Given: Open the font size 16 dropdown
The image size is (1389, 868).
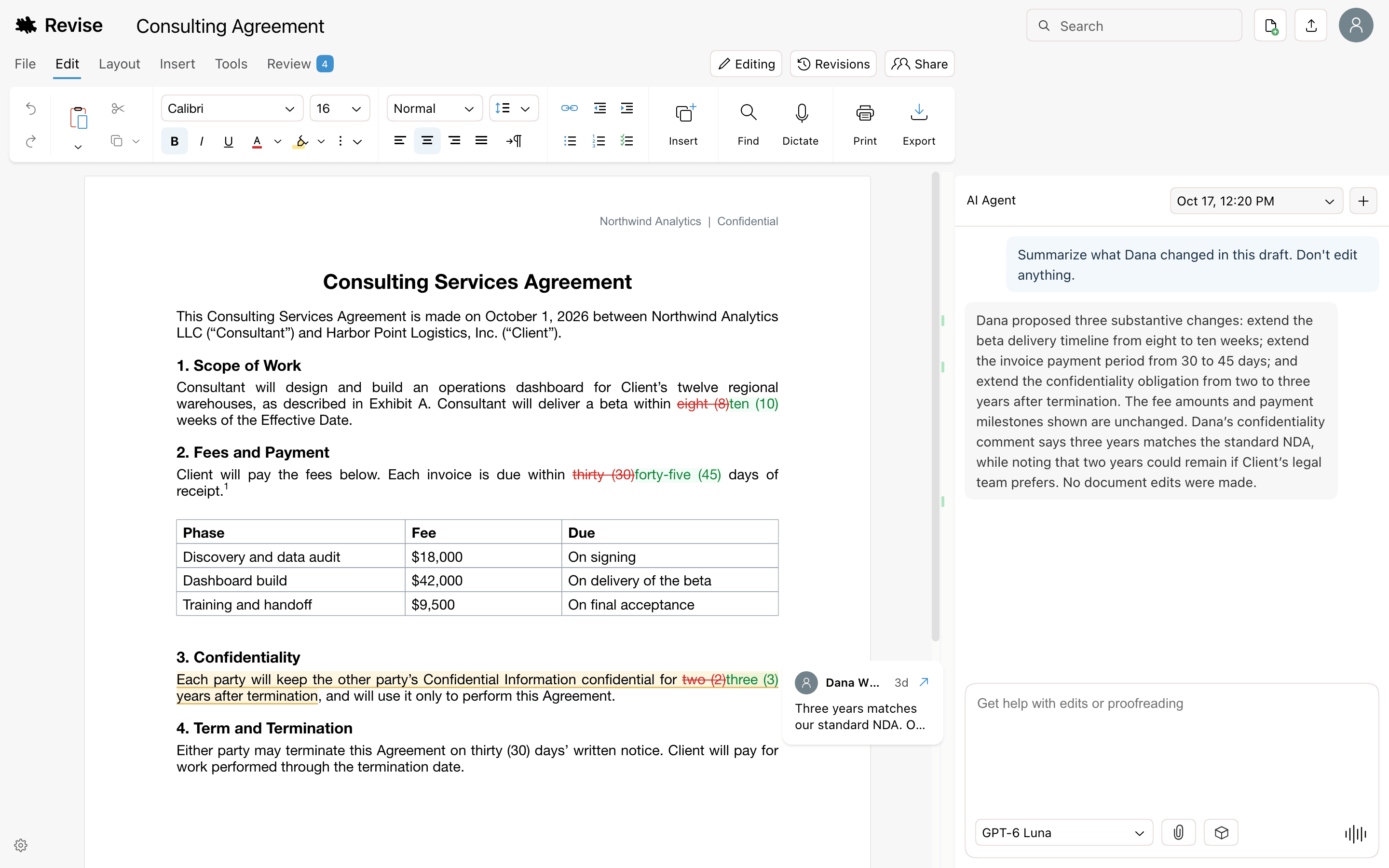Looking at the screenshot, I should (340, 108).
